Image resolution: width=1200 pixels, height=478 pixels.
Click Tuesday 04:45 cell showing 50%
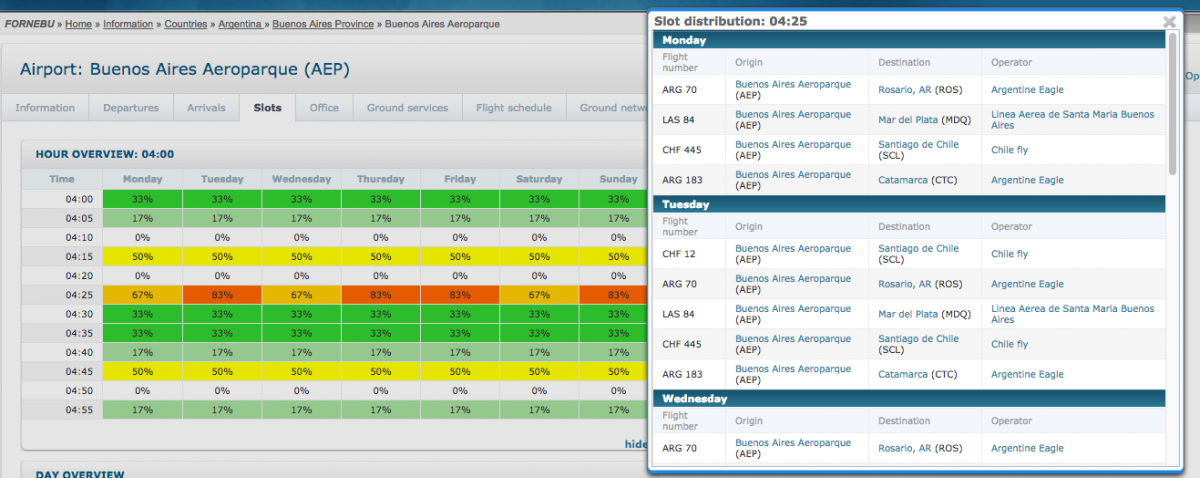point(222,372)
